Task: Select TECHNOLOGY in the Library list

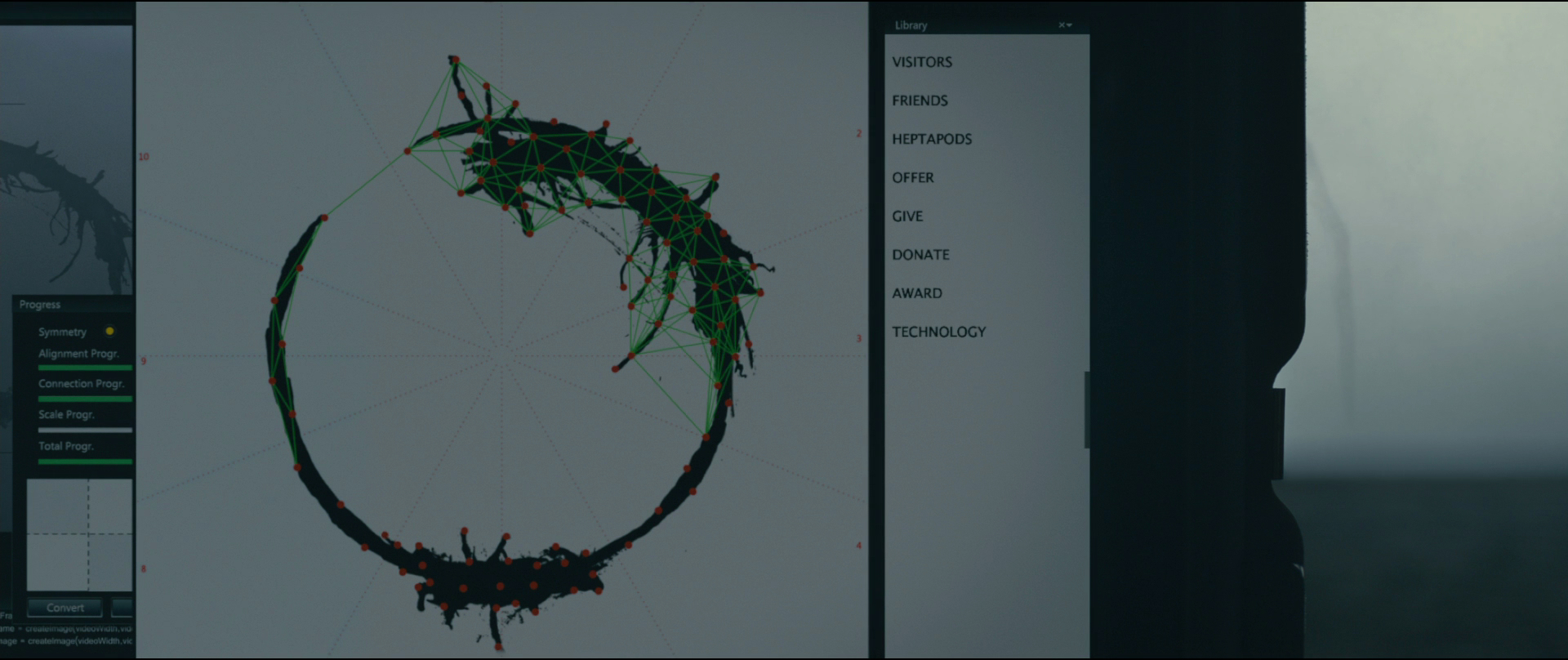Action: coord(938,332)
